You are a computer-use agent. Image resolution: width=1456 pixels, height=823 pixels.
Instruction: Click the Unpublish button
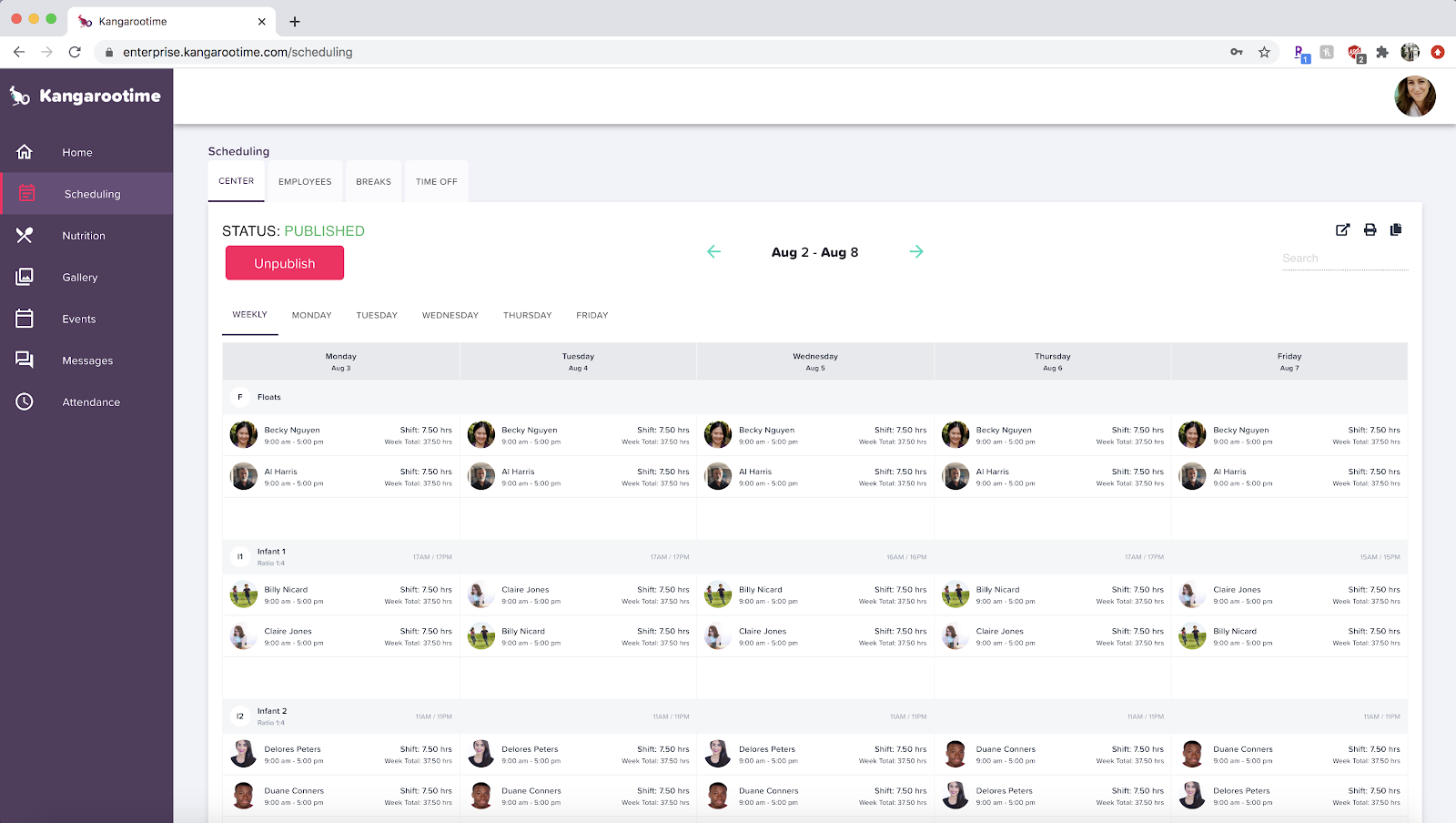coord(285,263)
